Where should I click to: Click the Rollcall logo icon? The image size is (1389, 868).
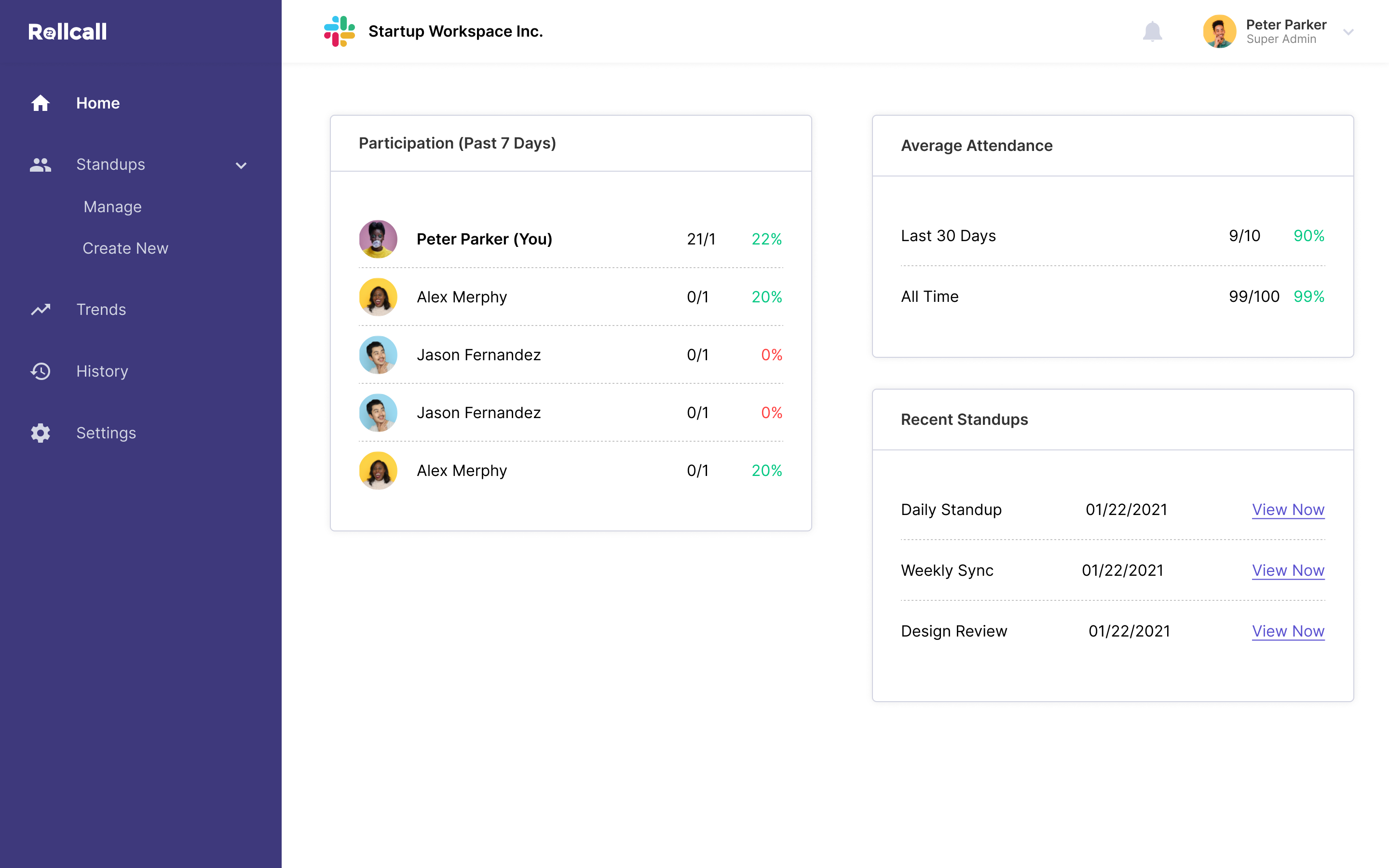pyautogui.click(x=67, y=31)
